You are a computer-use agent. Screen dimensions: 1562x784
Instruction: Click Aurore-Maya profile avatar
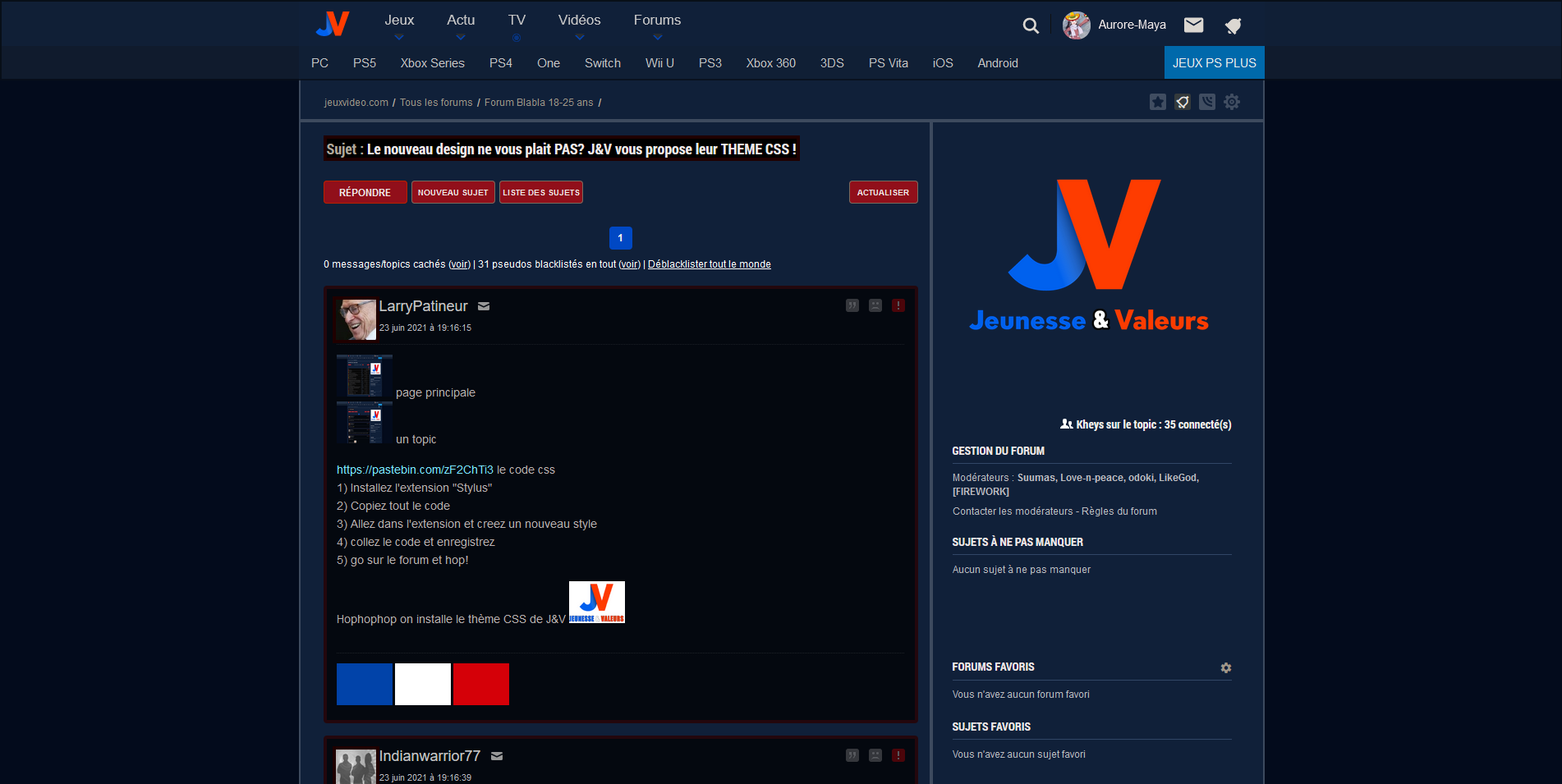coord(1076,25)
